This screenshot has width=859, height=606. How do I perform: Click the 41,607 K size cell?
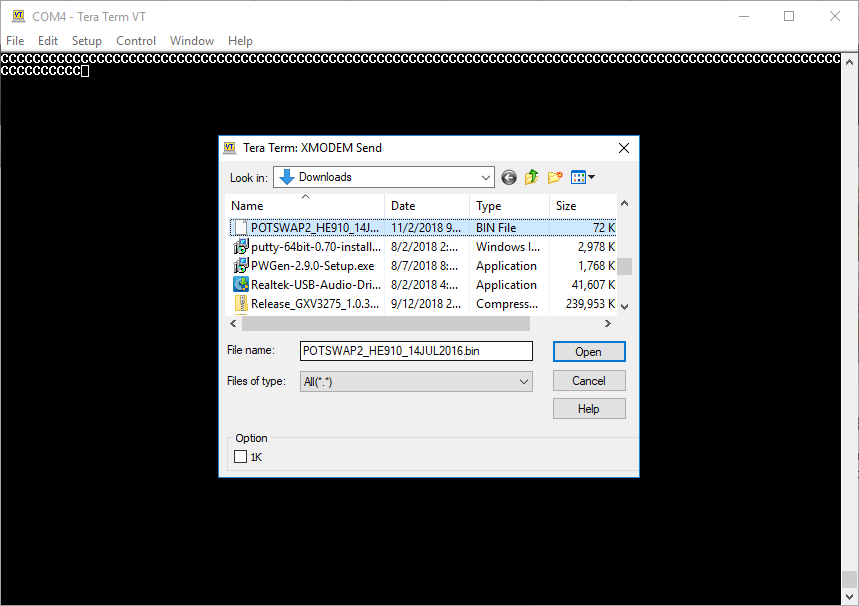pos(593,284)
